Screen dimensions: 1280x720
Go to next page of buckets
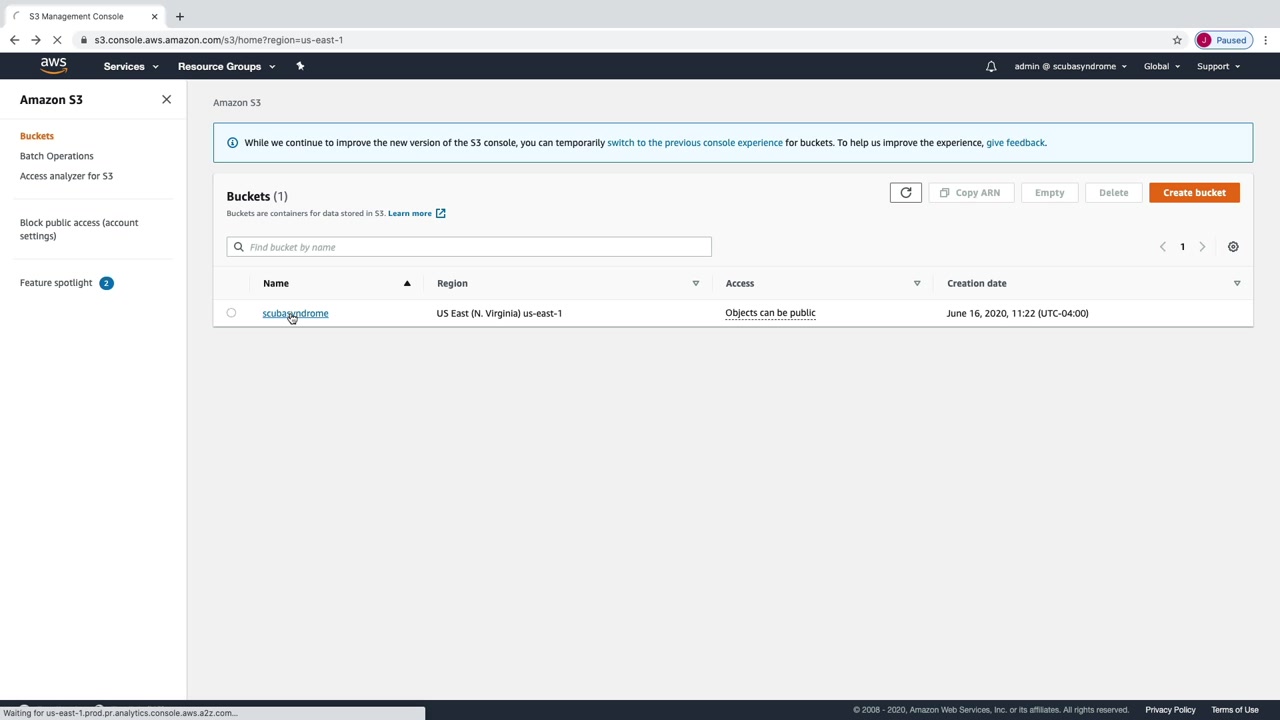click(1202, 247)
